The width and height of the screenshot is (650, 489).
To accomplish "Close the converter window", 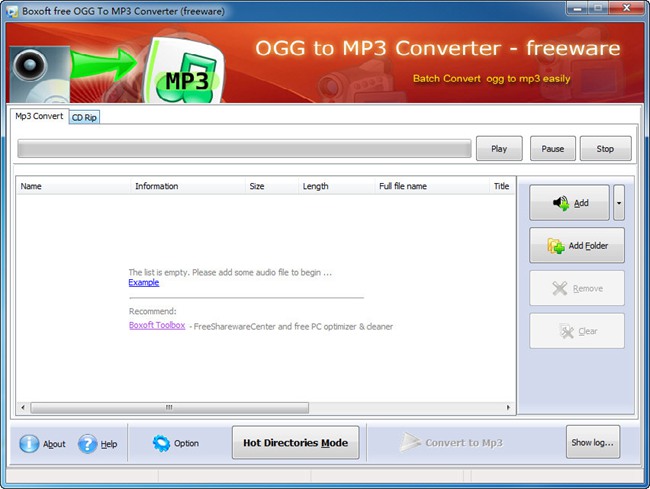I will pyautogui.click(x=626, y=8).
